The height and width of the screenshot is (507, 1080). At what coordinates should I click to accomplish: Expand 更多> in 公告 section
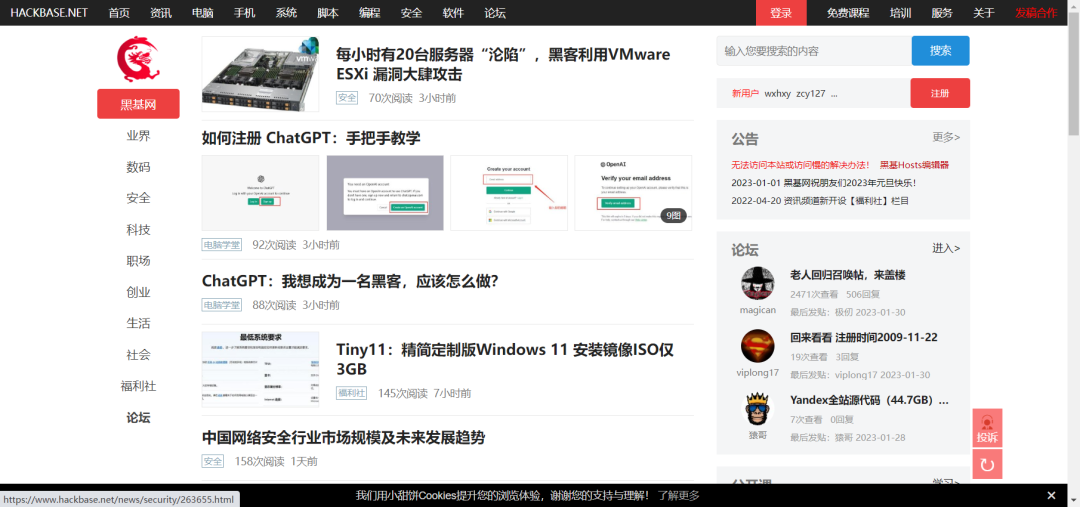(x=946, y=137)
